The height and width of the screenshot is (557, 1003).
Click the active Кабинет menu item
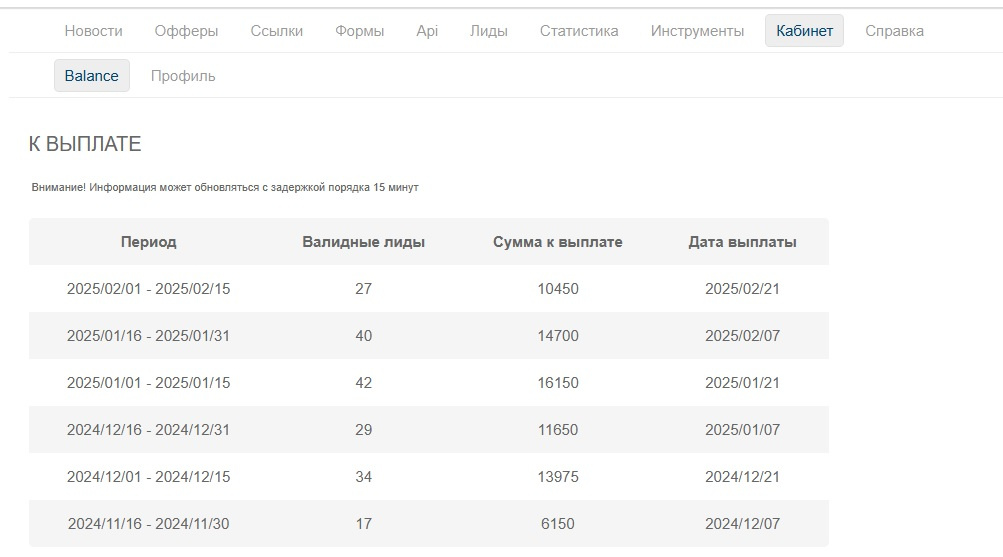coord(804,31)
